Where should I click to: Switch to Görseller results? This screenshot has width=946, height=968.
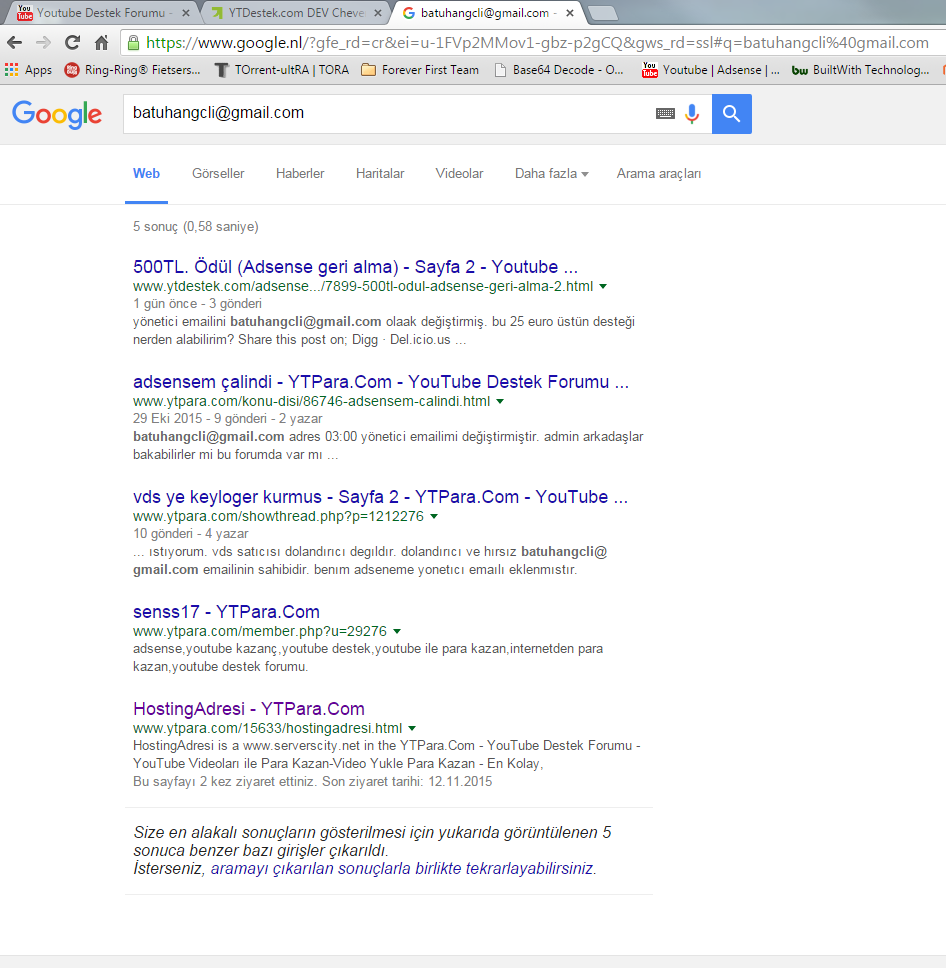[x=218, y=173]
